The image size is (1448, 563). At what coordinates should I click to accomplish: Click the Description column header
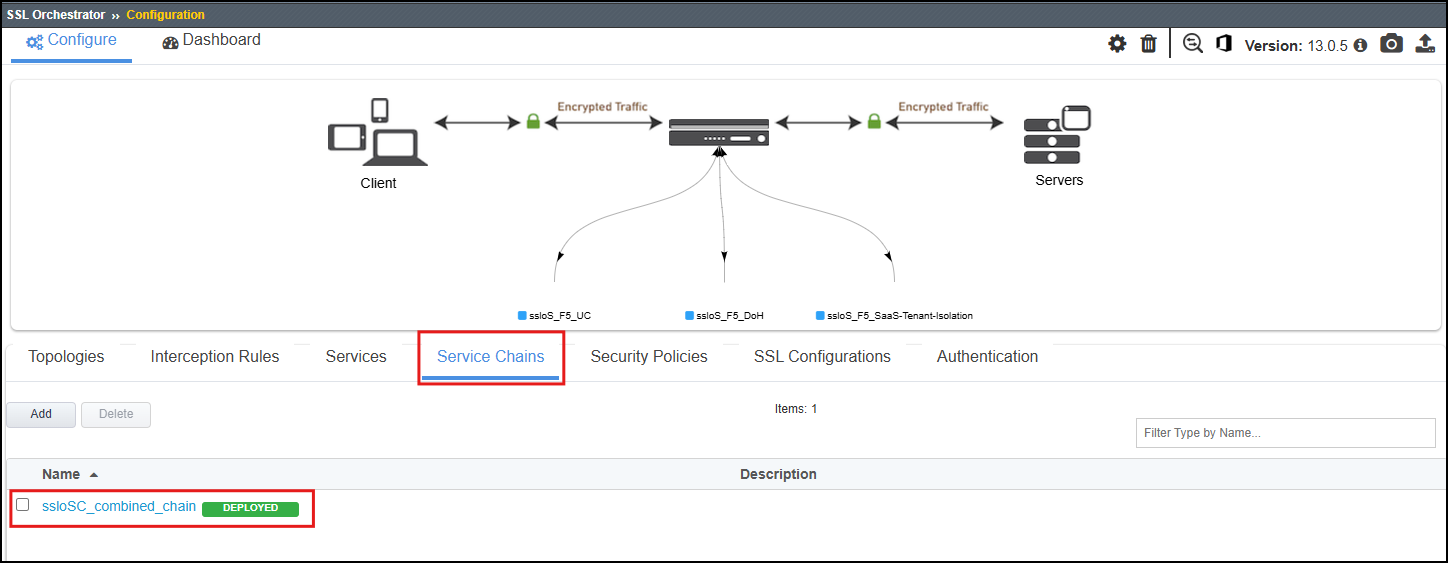778,474
